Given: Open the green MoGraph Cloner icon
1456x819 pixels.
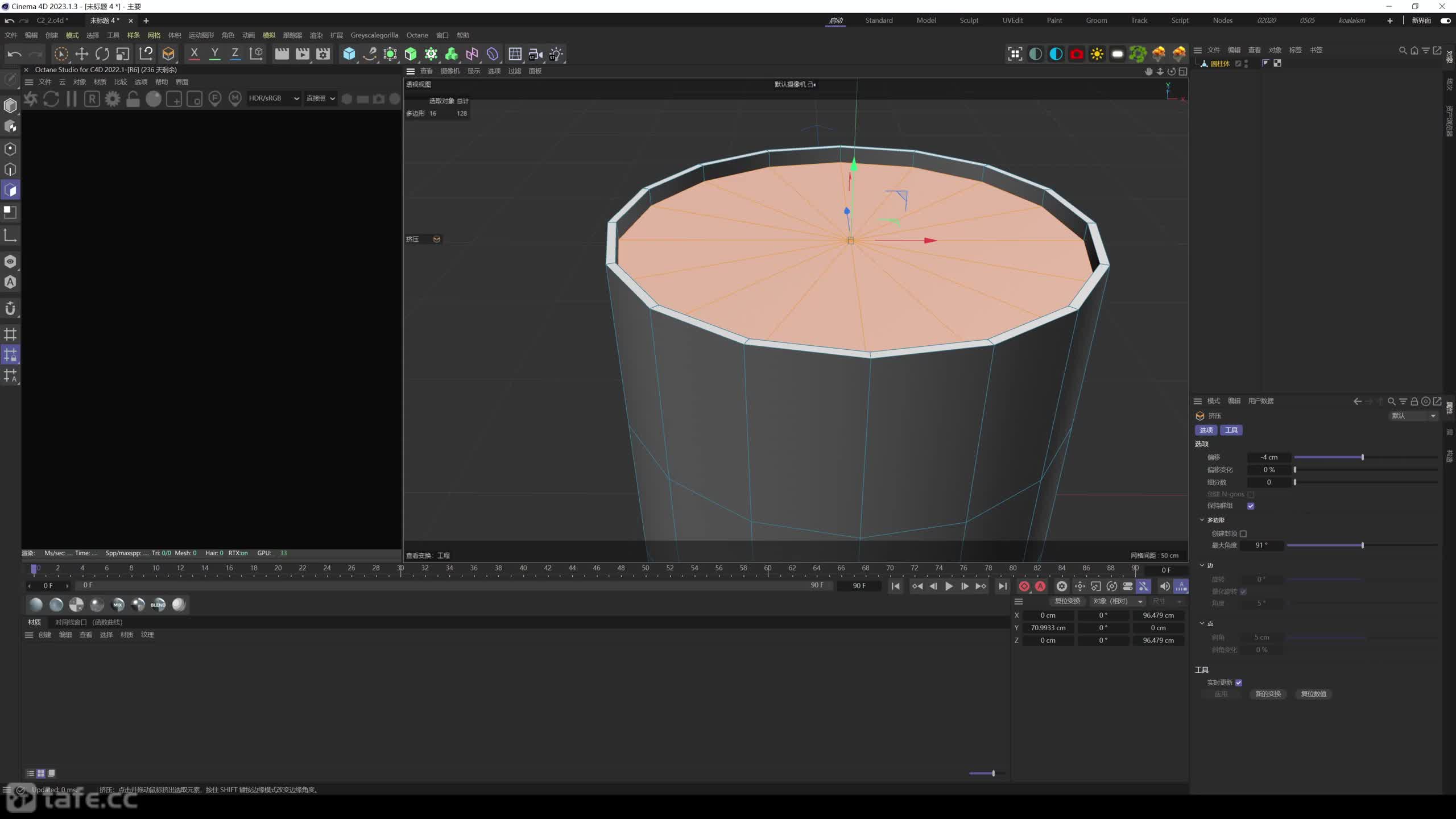Looking at the screenshot, I should point(431,54).
